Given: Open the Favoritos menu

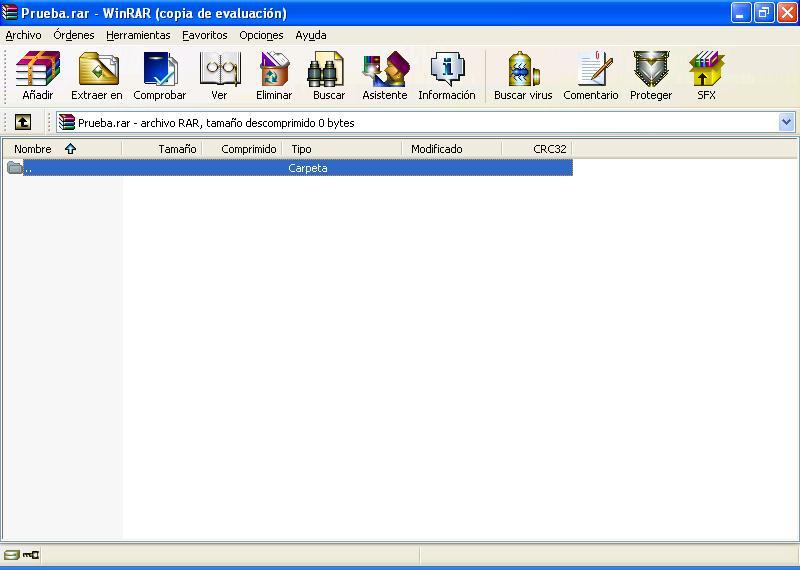Looking at the screenshot, I should coord(205,35).
